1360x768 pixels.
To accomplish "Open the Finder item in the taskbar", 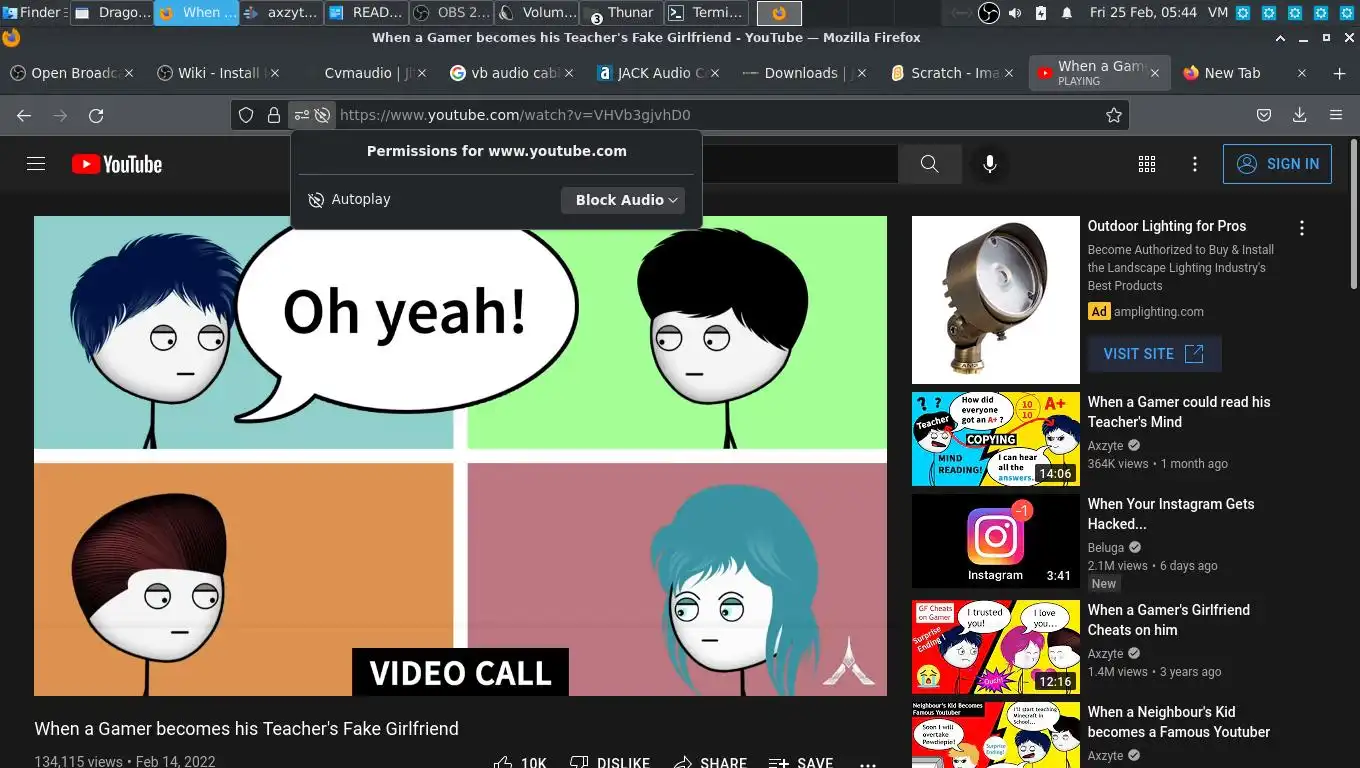I will (35, 13).
